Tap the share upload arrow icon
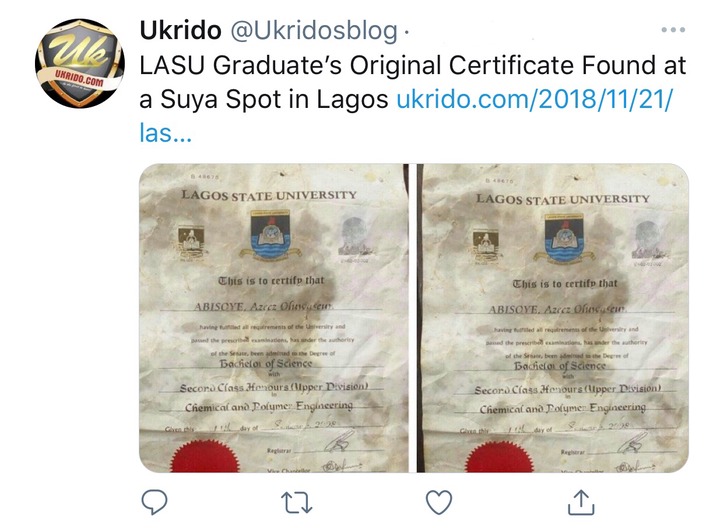The image size is (720, 528). pyautogui.click(x=581, y=502)
